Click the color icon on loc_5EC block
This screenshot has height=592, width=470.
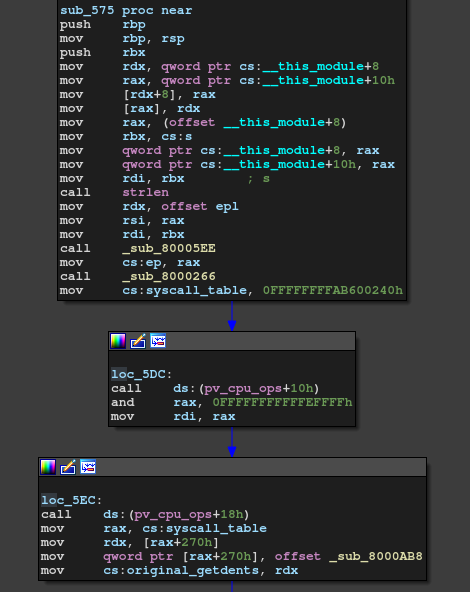48,467
